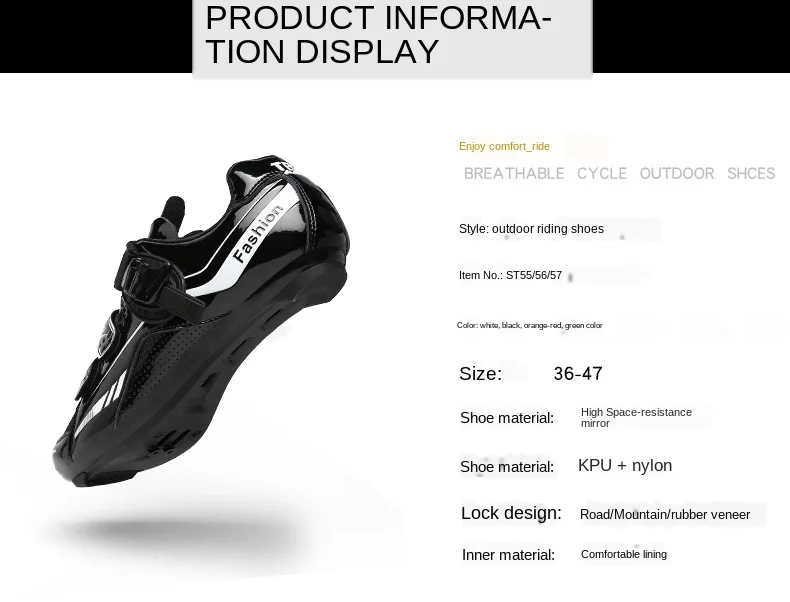
Task: Click Style: outdoor riding shoes line
Action: (531, 229)
